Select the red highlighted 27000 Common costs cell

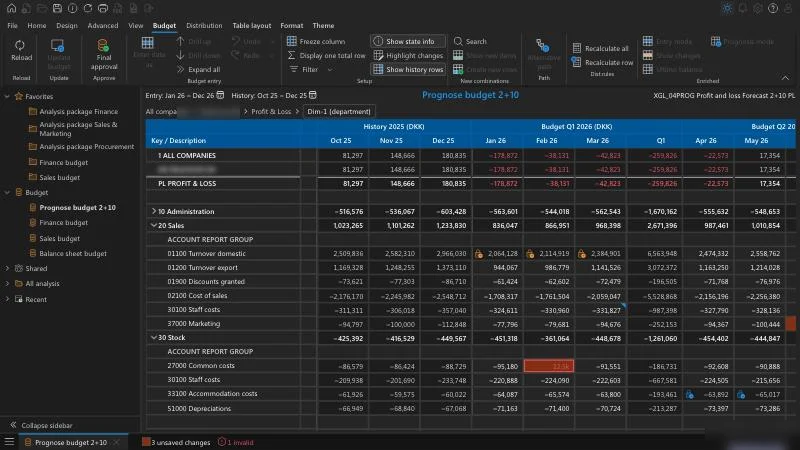tap(548, 366)
